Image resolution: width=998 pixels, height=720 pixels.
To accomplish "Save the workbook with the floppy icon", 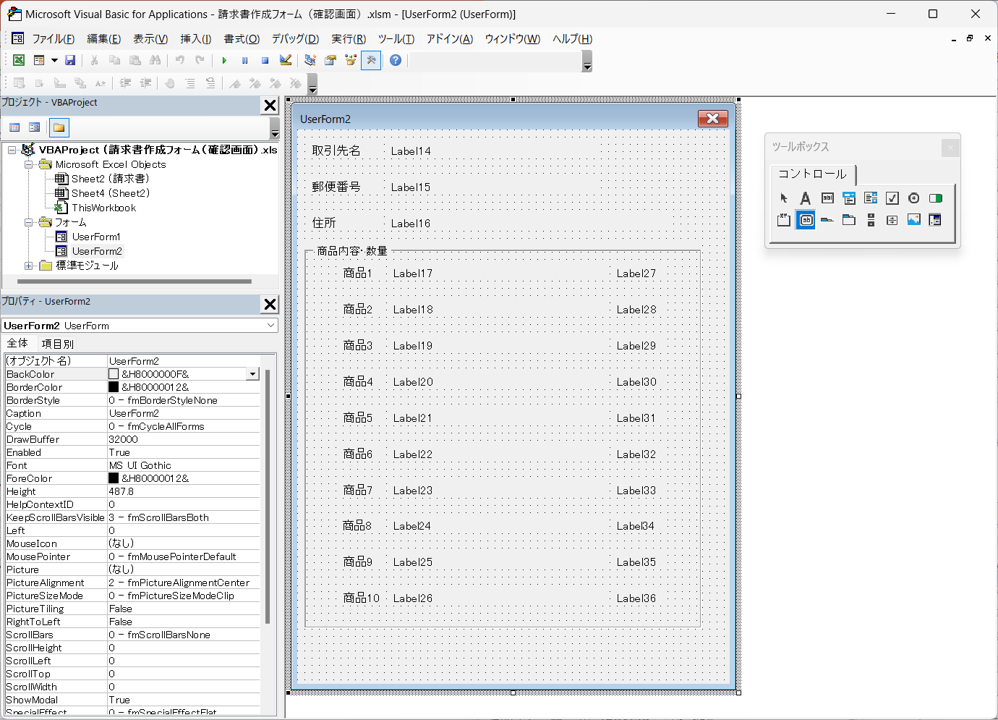I will click(70, 61).
